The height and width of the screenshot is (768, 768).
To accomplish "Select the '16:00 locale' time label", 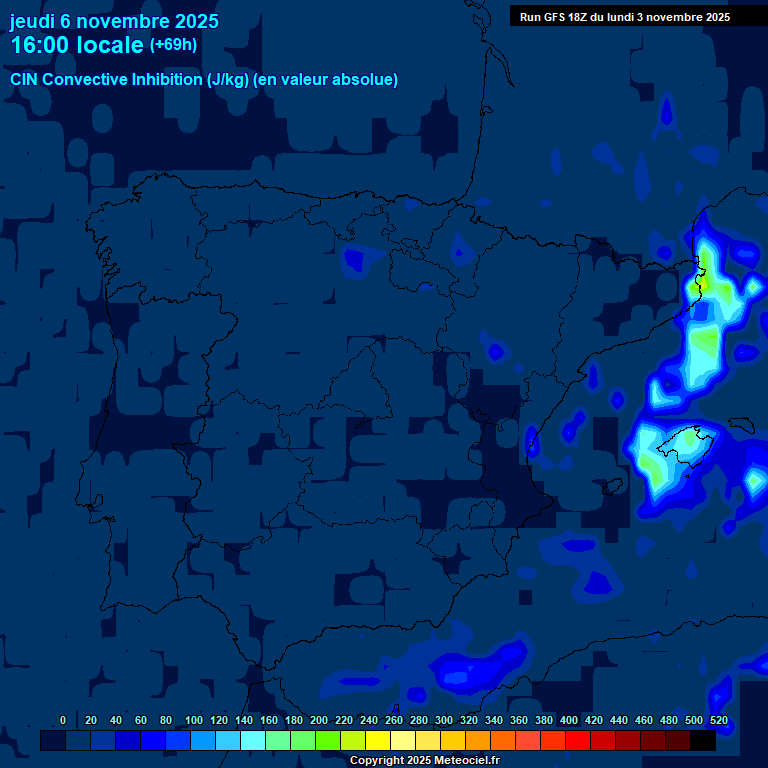I will pyautogui.click(x=76, y=45).
